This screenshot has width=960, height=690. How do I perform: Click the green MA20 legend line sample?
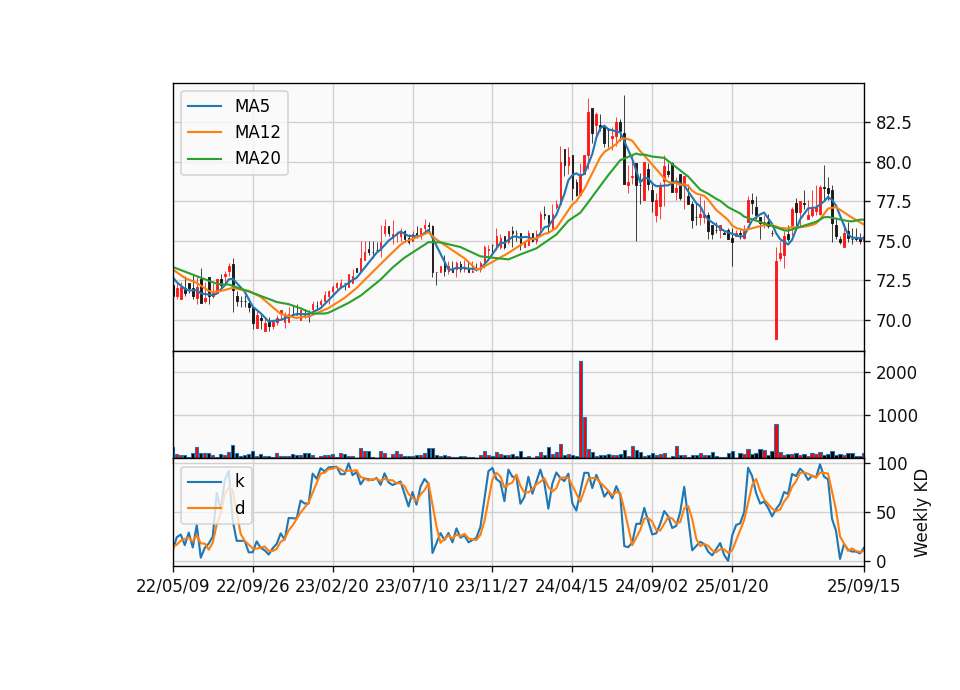pos(204,159)
